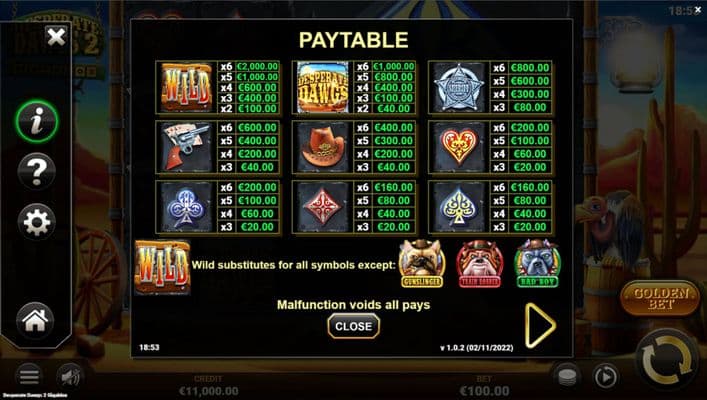Open the settings gear icon

click(x=37, y=221)
